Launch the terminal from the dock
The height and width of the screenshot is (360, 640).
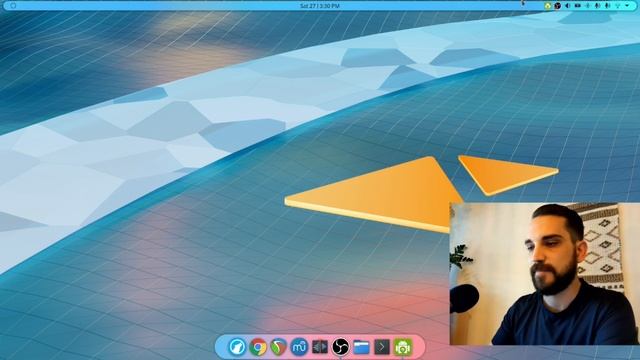(382, 347)
